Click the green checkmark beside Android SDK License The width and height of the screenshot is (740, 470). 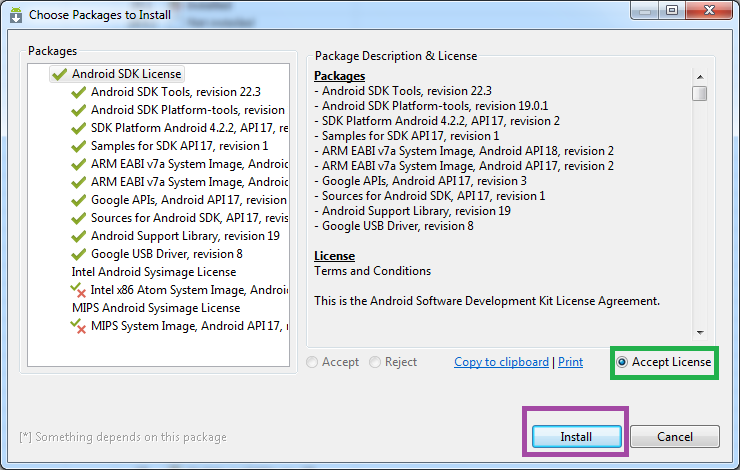point(59,74)
